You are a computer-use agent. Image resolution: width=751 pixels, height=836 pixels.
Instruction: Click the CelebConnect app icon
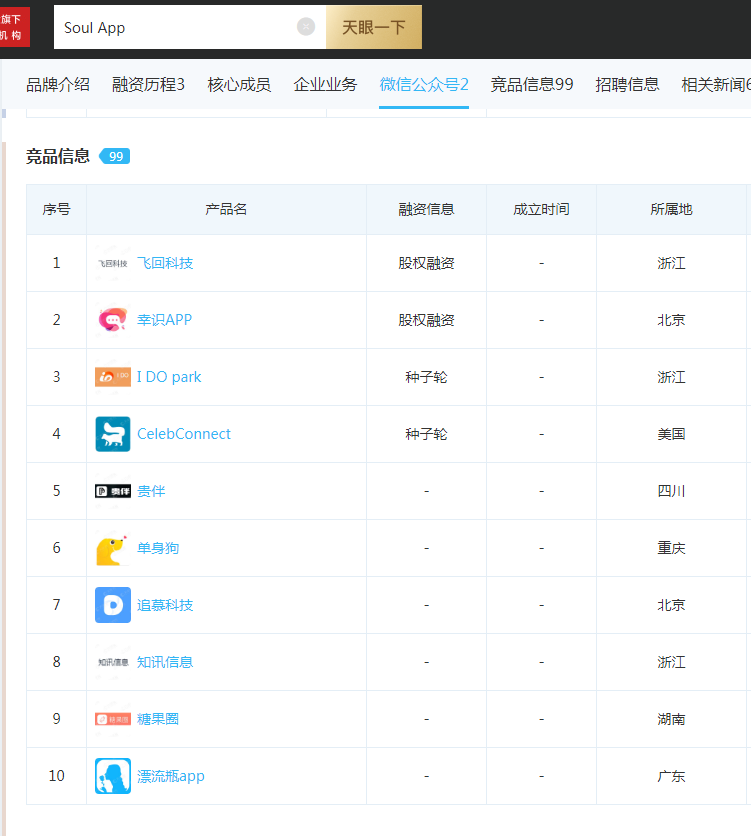pos(112,434)
